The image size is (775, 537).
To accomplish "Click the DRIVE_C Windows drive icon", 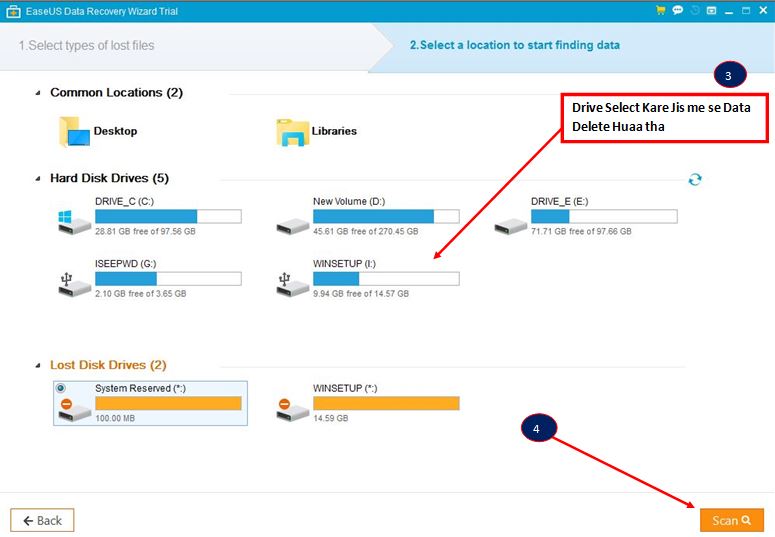I will 74,222.
